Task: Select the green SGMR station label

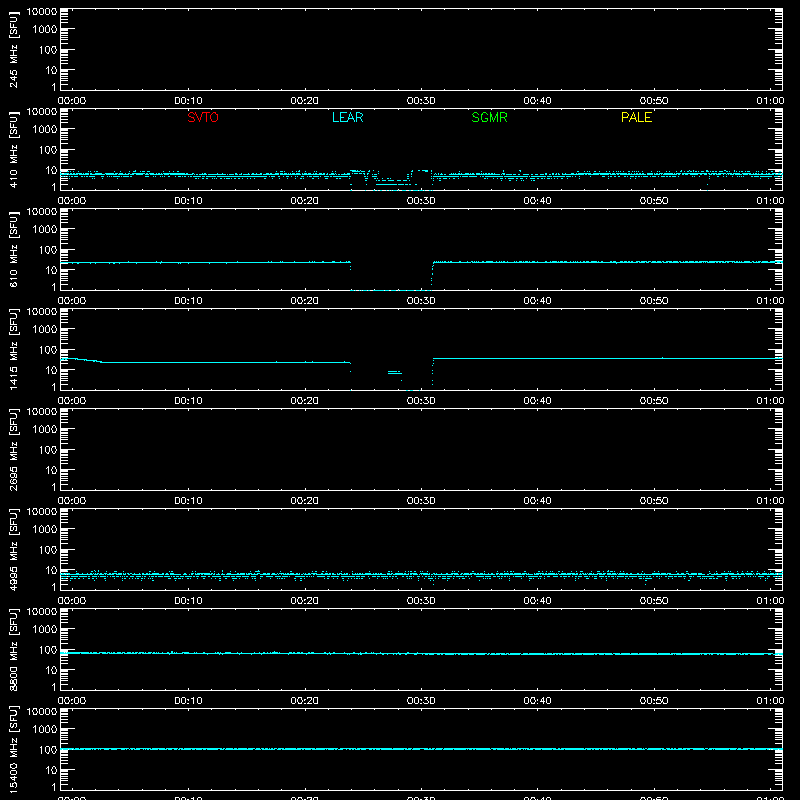Action: pyautogui.click(x=489, y=117)
